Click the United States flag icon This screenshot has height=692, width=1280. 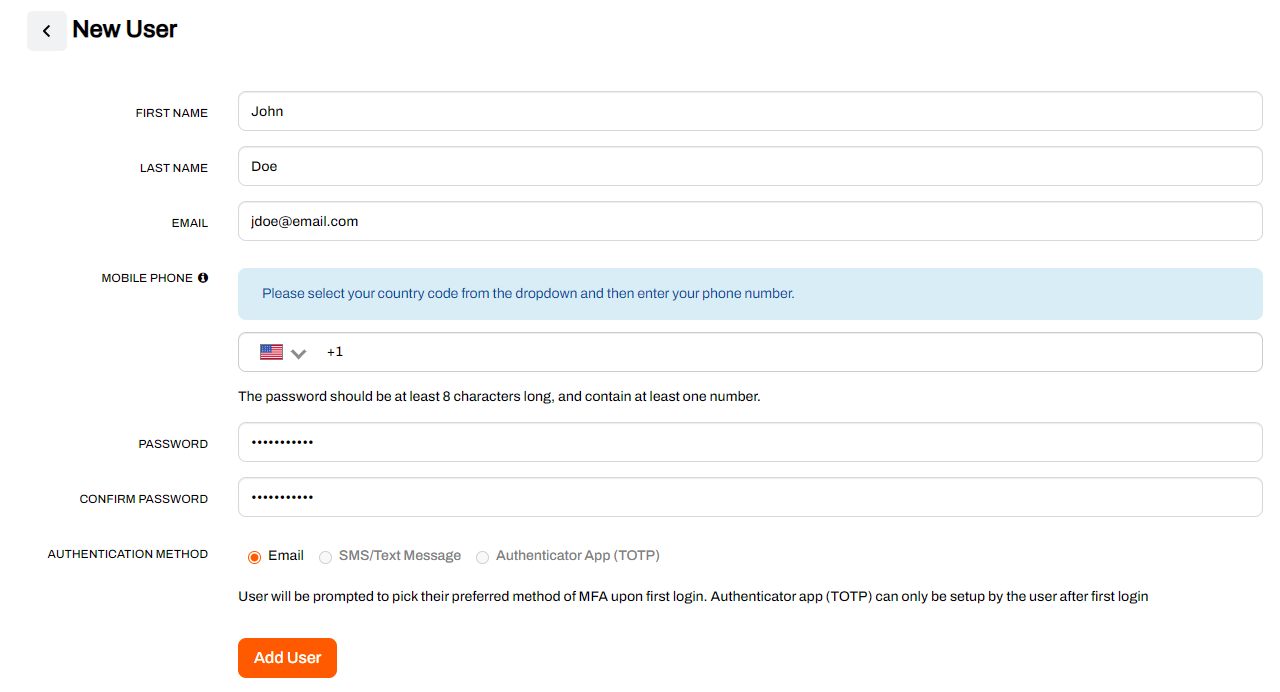(x=271, y=352)
